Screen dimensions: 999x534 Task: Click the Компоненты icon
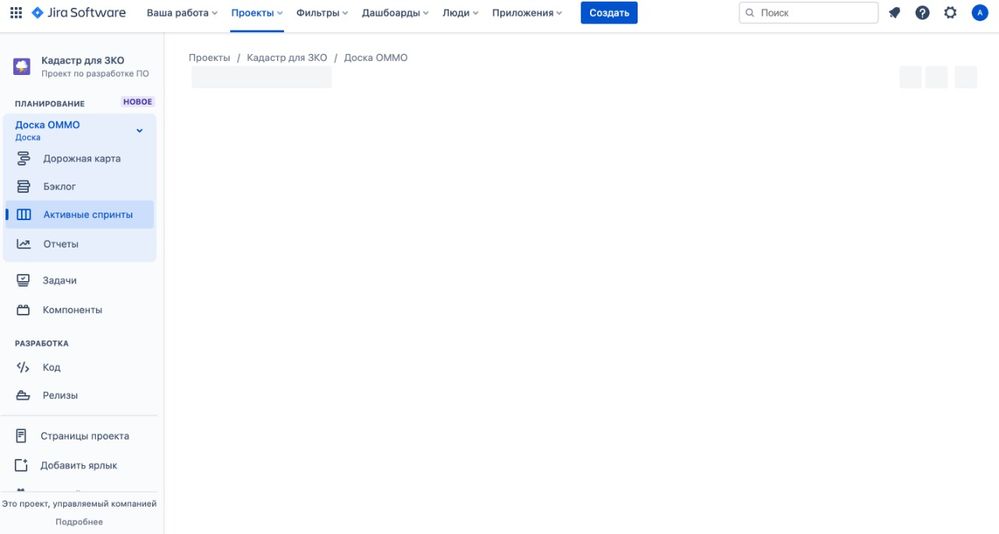[23, 310]
